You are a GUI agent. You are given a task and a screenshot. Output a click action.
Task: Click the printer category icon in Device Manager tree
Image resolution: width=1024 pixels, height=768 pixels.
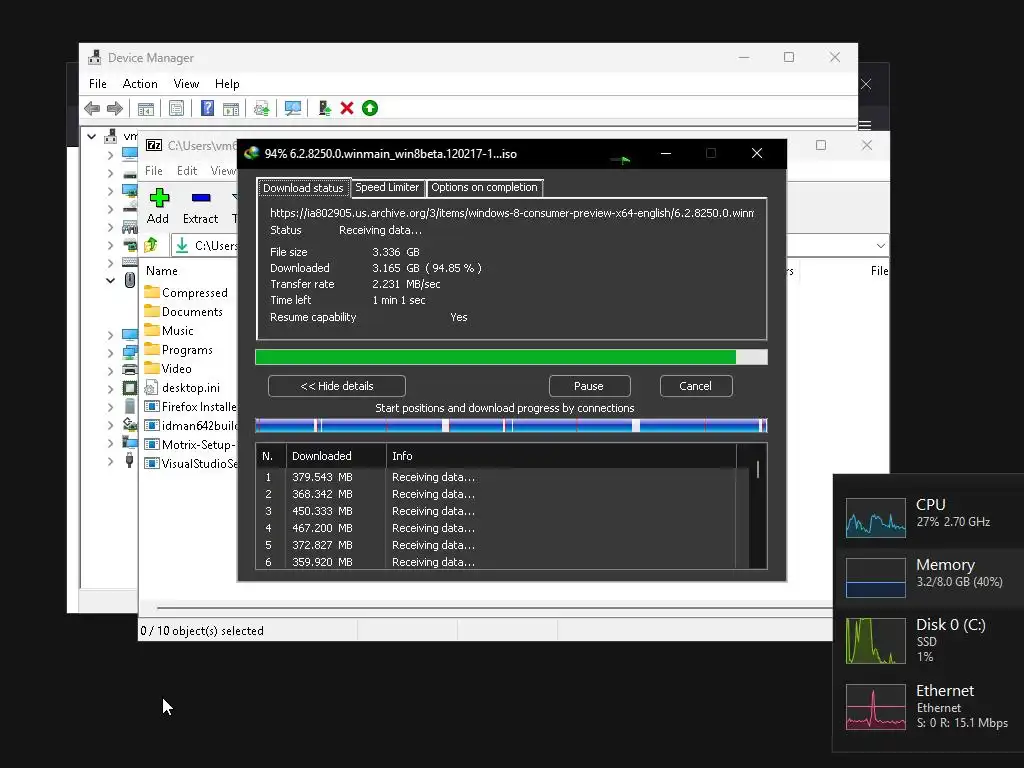(129, 370)
